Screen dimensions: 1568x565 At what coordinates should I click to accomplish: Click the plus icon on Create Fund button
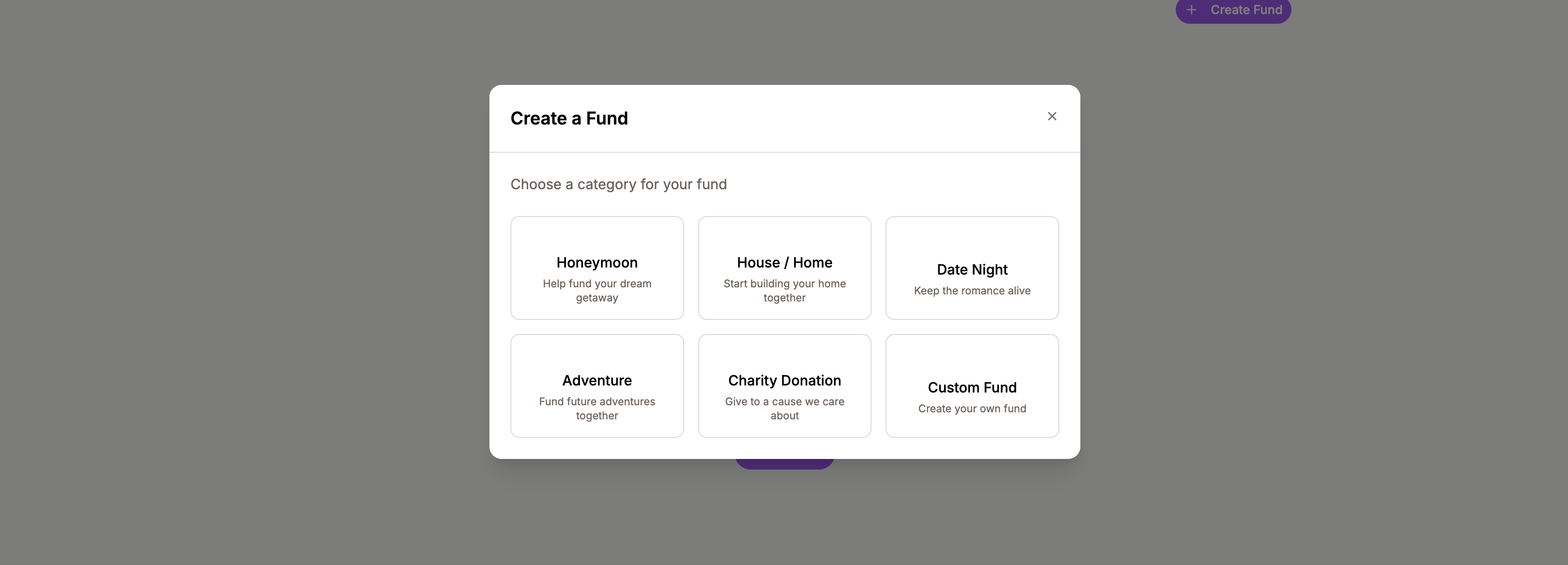click(1191, 10)
